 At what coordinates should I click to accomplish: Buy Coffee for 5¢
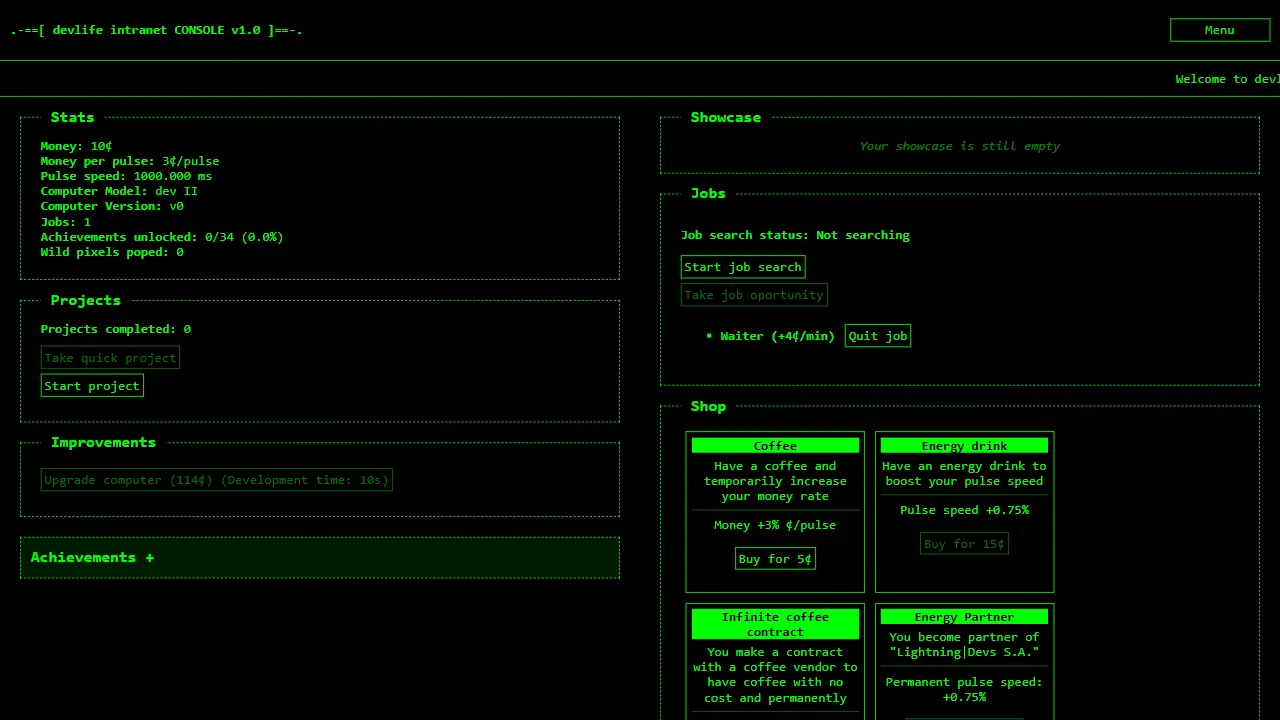click(775, 559)
